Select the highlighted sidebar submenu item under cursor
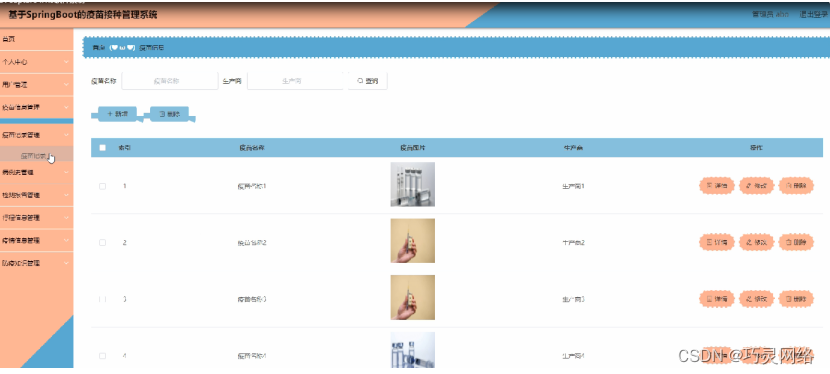Viewport: 830px width, 374px height. 37,156
